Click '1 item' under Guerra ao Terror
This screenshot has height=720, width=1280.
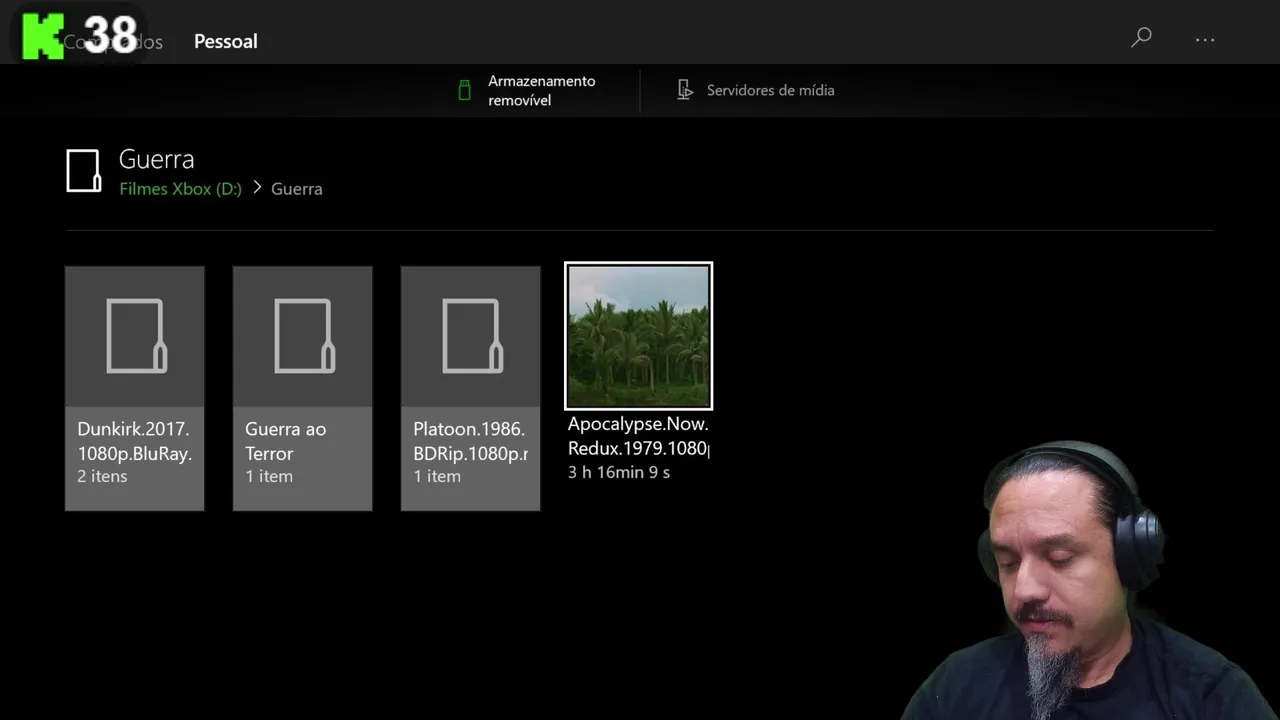coord(269,476)
